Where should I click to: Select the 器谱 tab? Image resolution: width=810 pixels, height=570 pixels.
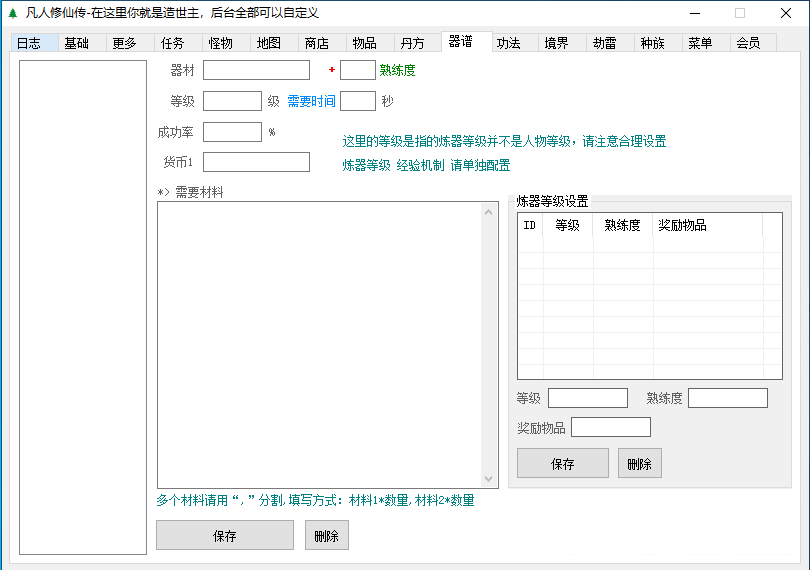pos(466,41)
